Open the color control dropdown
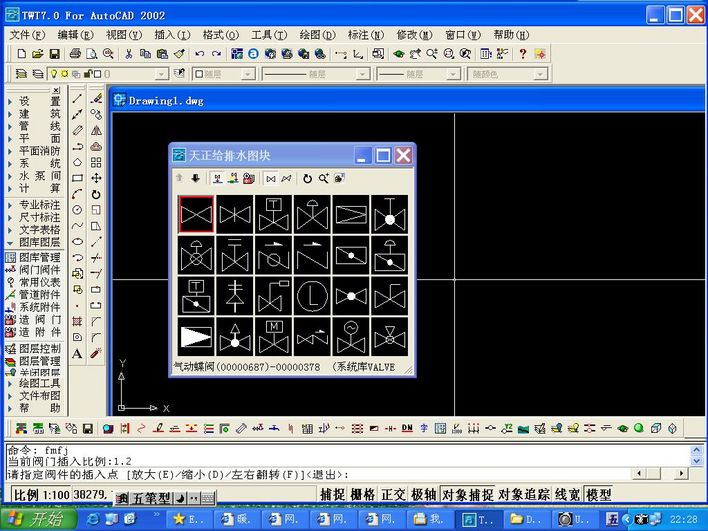The image size is (708, 531). point(248,74)
